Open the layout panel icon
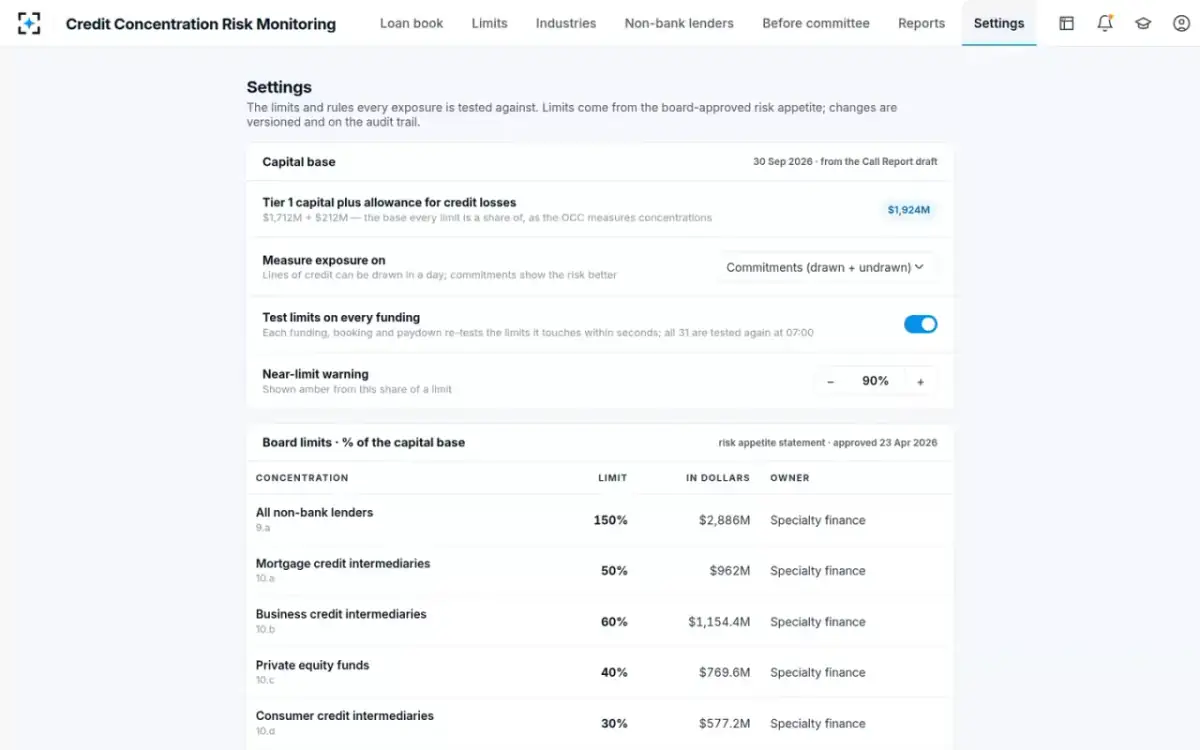1200x750 pixels. tap(1067, 23)
